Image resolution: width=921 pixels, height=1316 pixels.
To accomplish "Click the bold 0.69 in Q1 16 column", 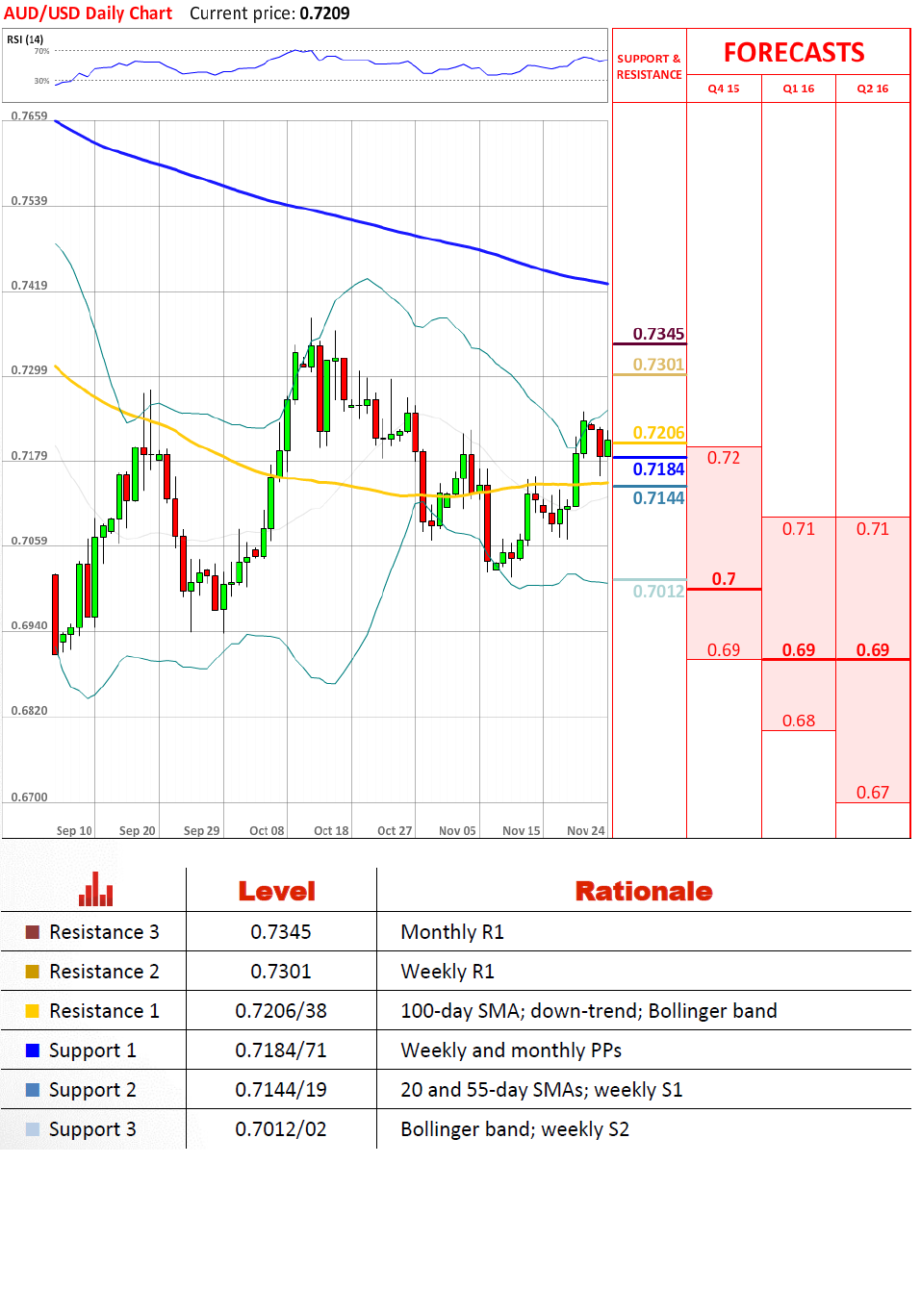I will tap(798, 650).
